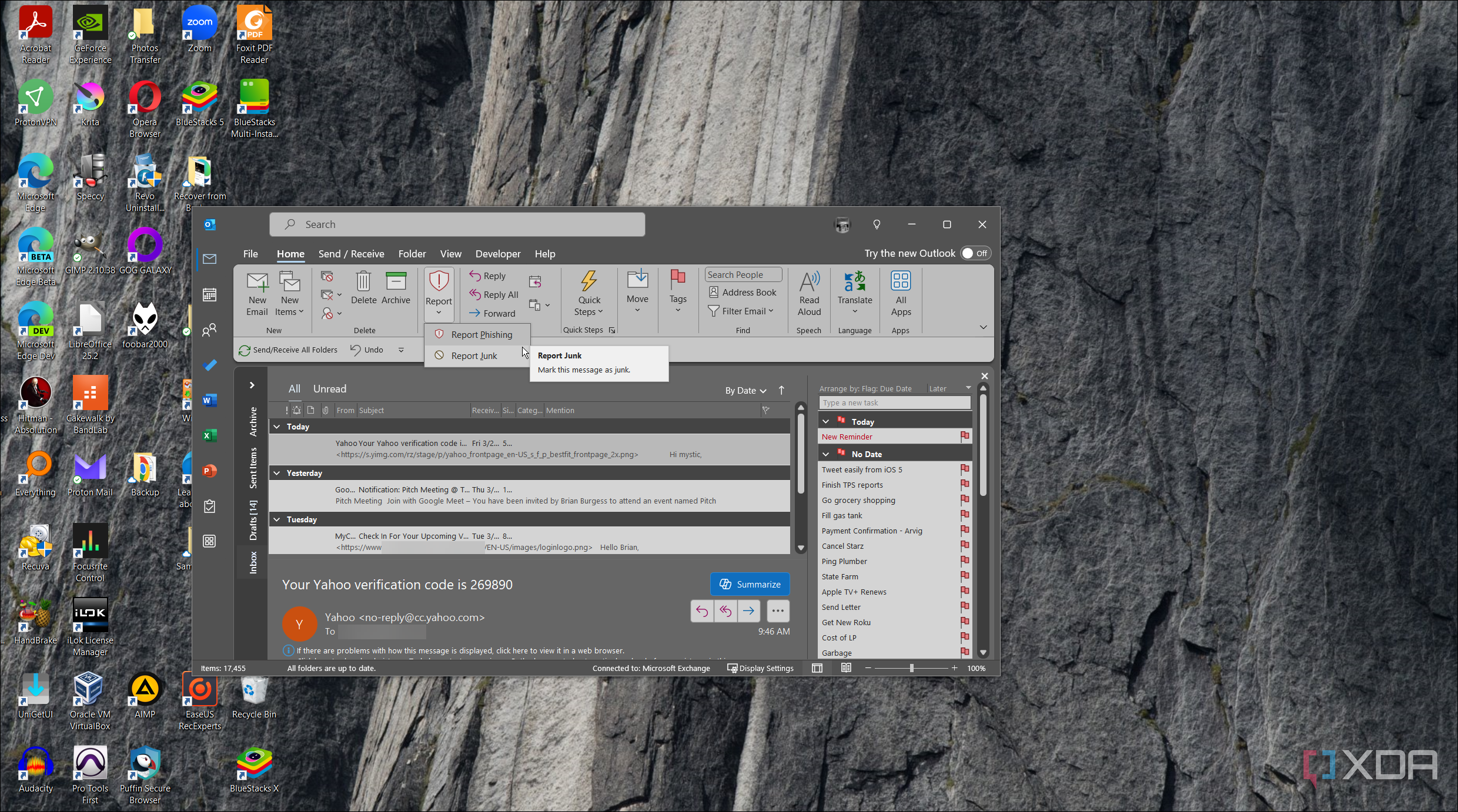This screenshot has width=1458, height=812.
Task: Click the zoom slider handle in status bar
Action: click(911, 668)
